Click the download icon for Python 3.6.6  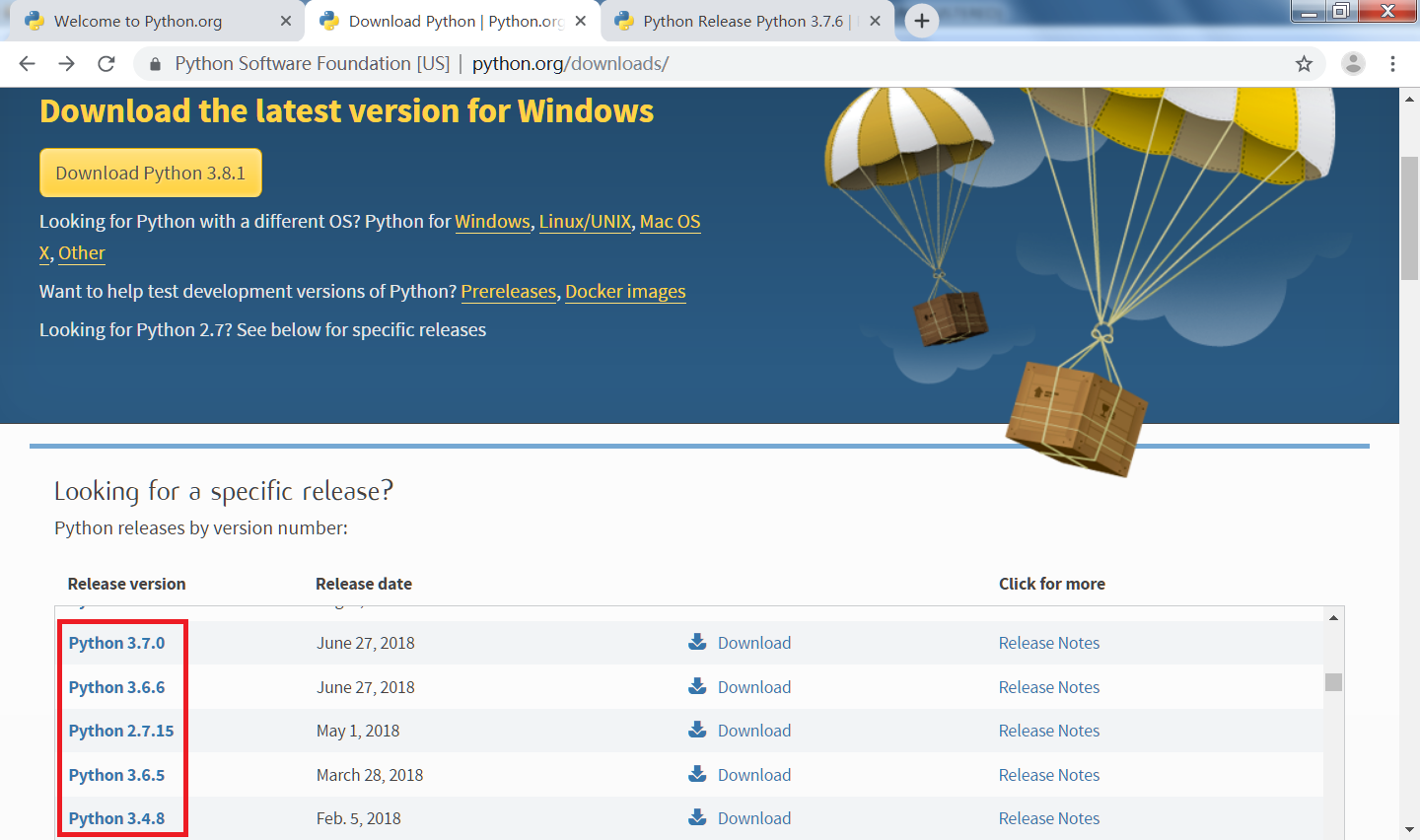(x=697, y=686)
